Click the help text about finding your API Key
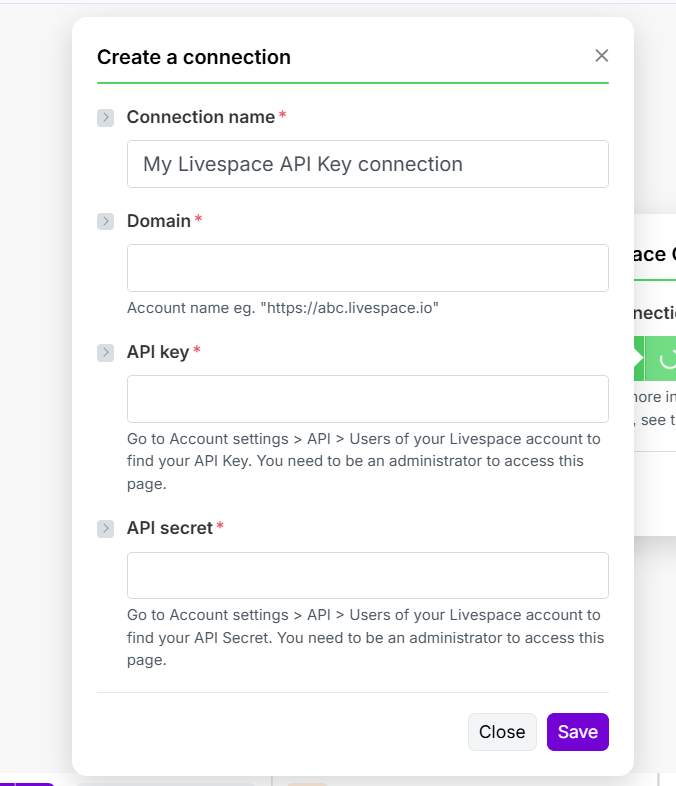676x786 pixels. 364,461
